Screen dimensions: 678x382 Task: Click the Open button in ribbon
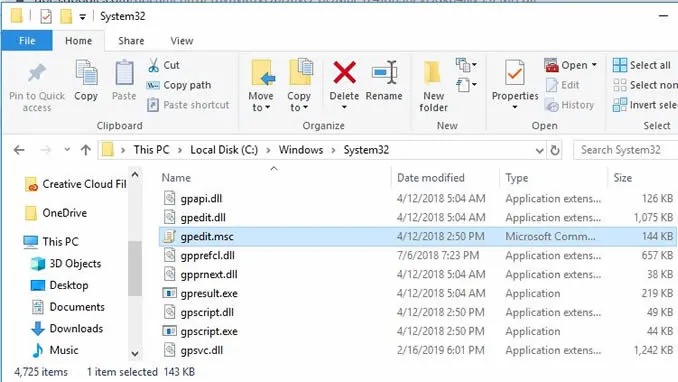[566, 65]
